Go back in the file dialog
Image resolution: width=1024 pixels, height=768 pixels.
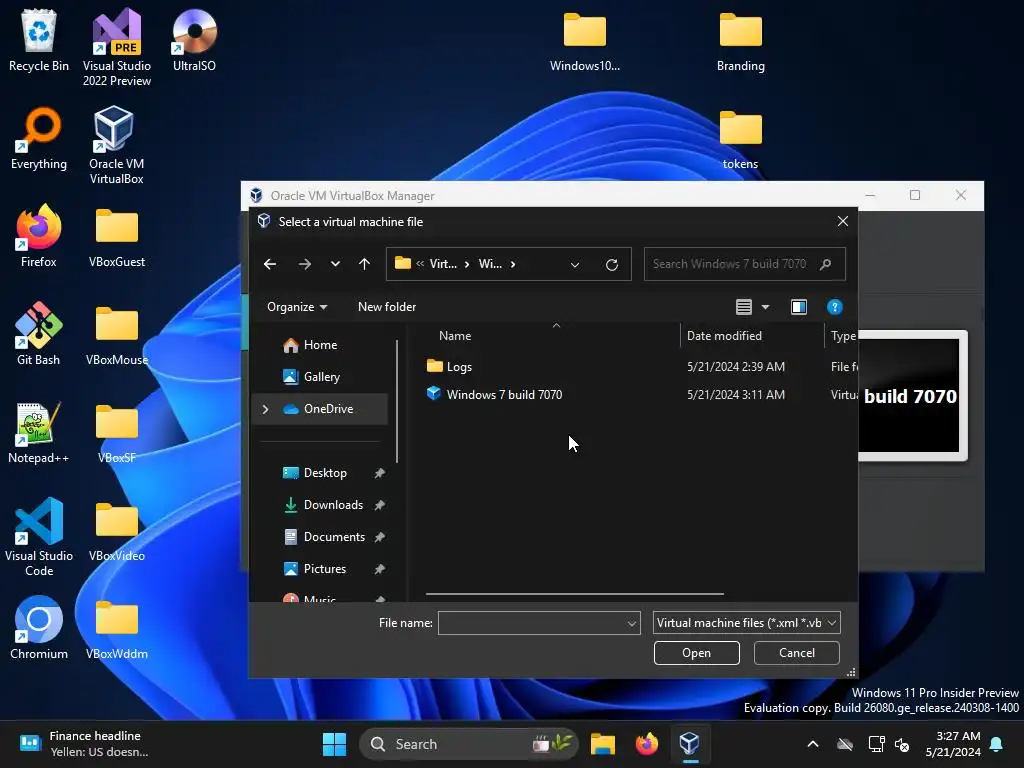tap(270, 264)
